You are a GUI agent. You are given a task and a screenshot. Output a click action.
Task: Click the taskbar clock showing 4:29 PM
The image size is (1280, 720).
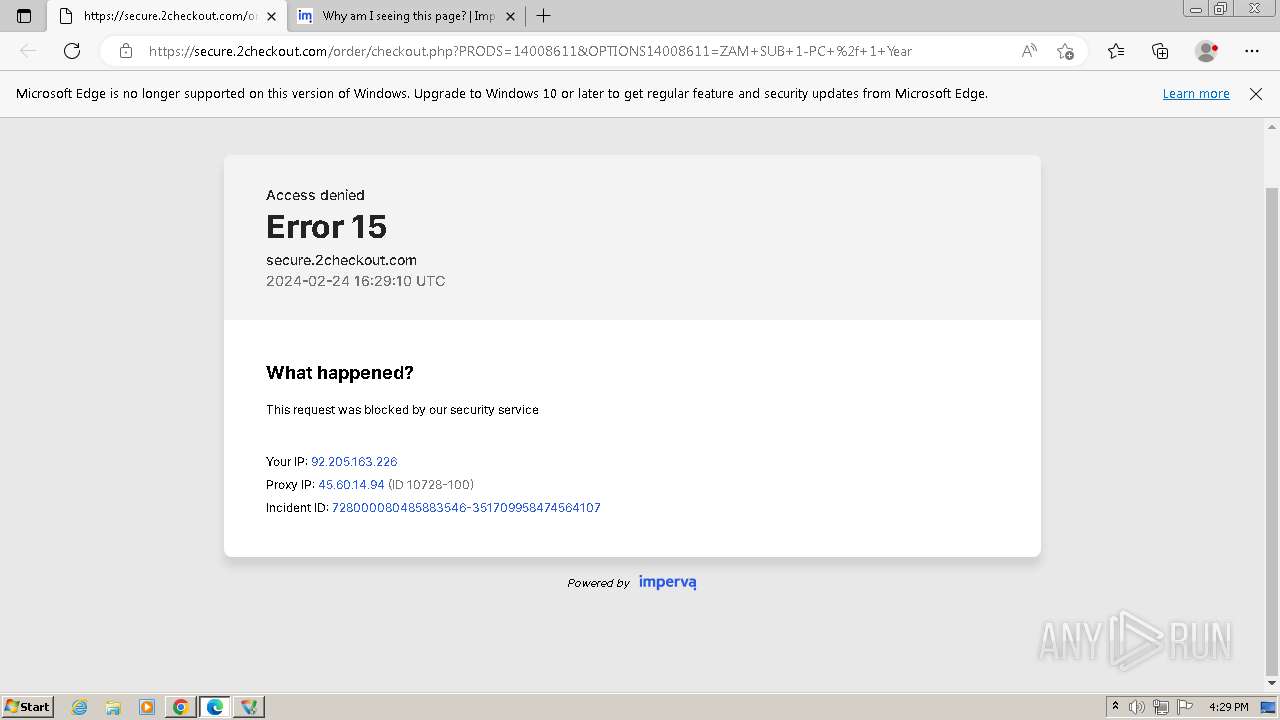pos(1228,707)
